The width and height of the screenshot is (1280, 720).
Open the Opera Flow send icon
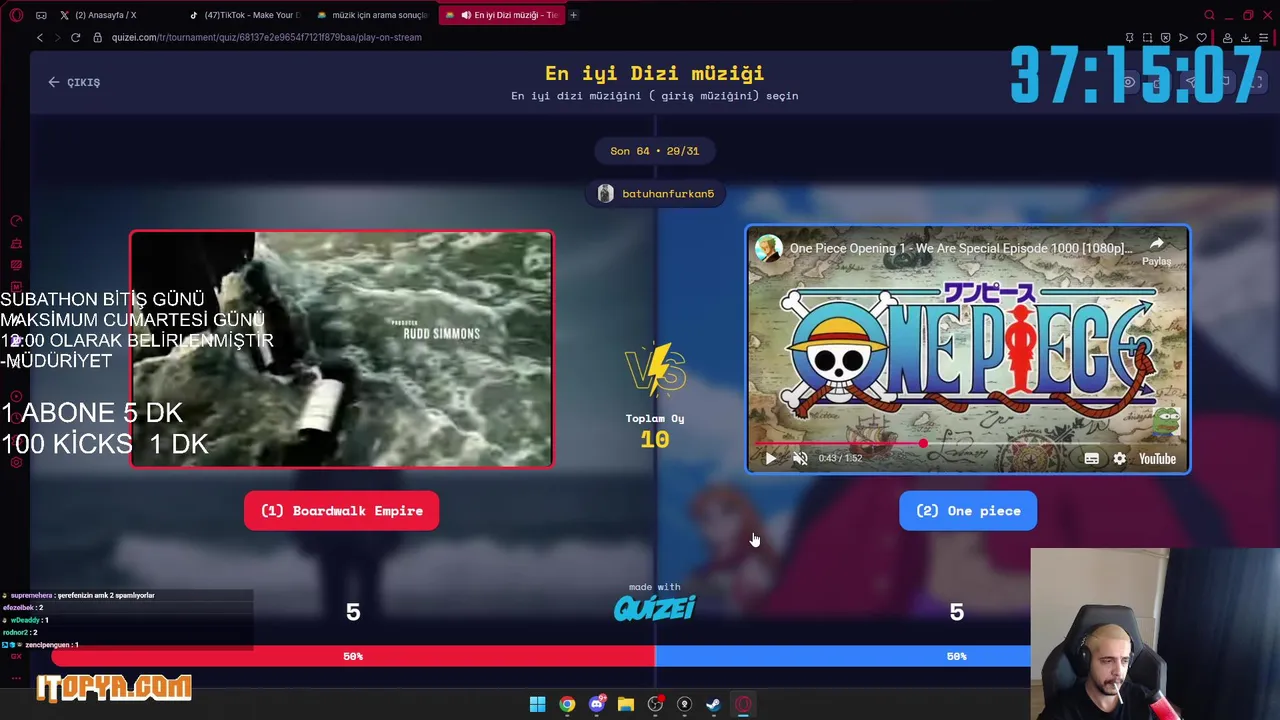1183,37
